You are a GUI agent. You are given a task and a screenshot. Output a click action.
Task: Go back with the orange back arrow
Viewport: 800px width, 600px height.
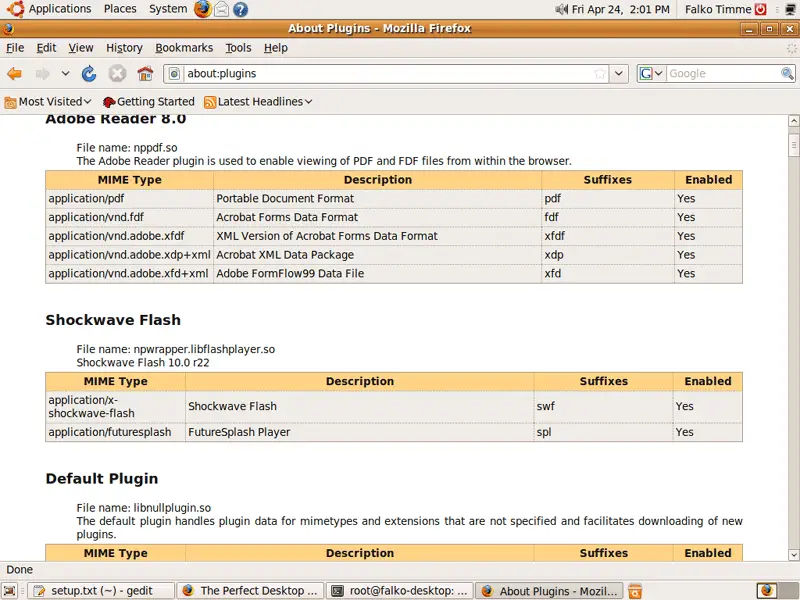(14, 74)
